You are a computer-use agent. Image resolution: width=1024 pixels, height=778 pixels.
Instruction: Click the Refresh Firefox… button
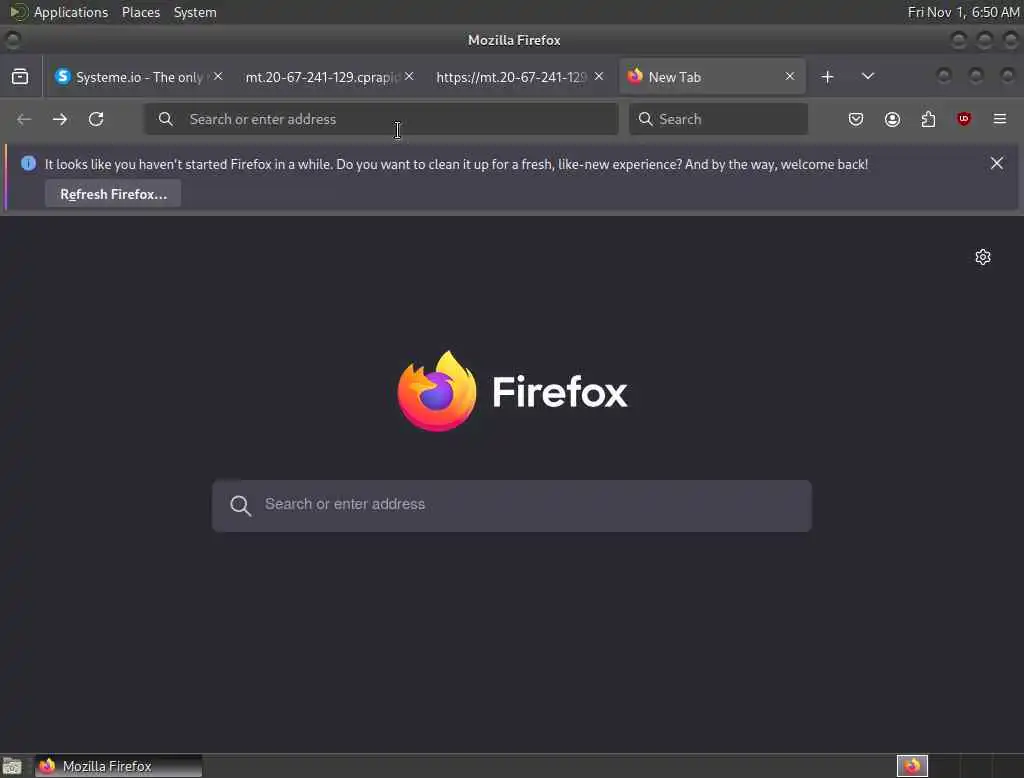point(113,194)
